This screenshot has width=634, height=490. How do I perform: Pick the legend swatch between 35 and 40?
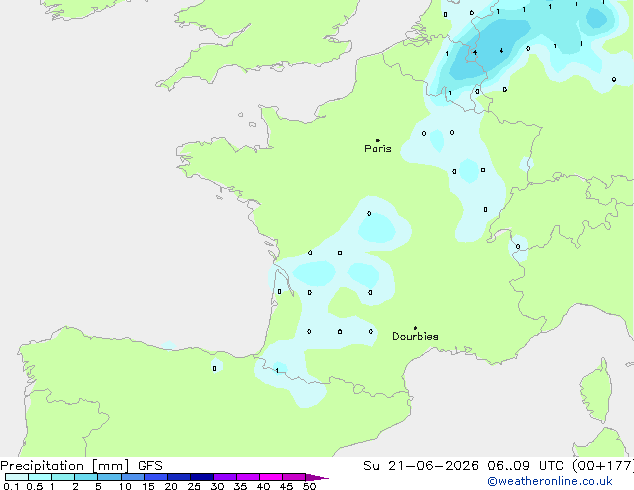(x=247, y=477)
